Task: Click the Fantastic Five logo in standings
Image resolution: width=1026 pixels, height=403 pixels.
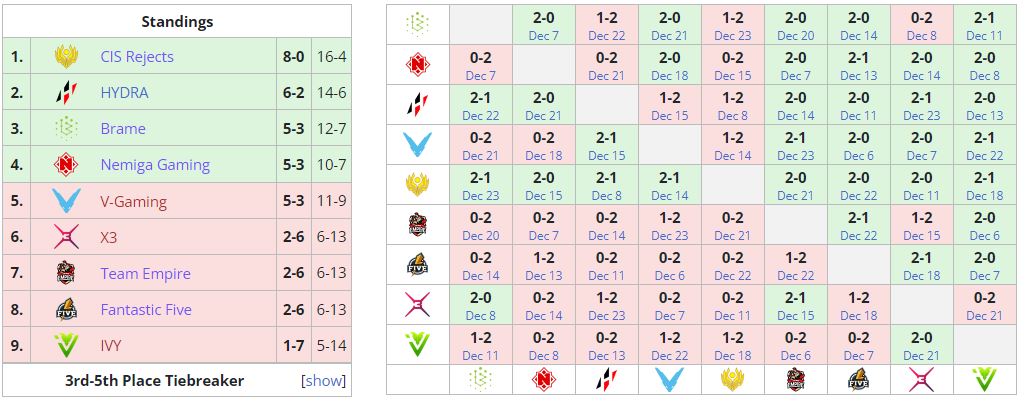Action: coord(66,310)
